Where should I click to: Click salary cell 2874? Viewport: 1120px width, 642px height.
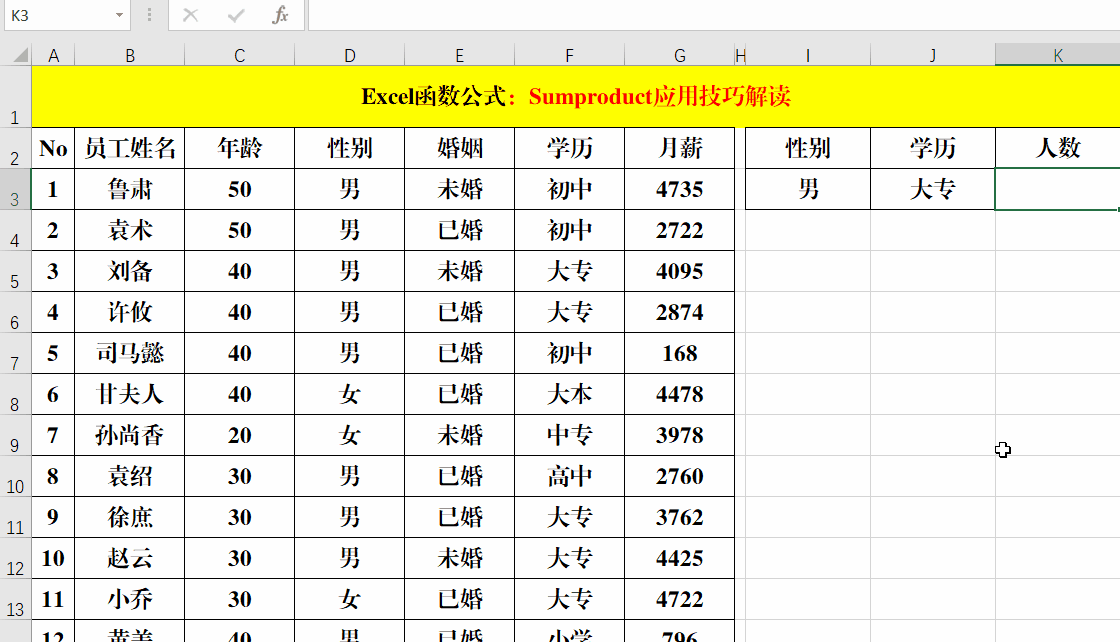pos(679,312)
